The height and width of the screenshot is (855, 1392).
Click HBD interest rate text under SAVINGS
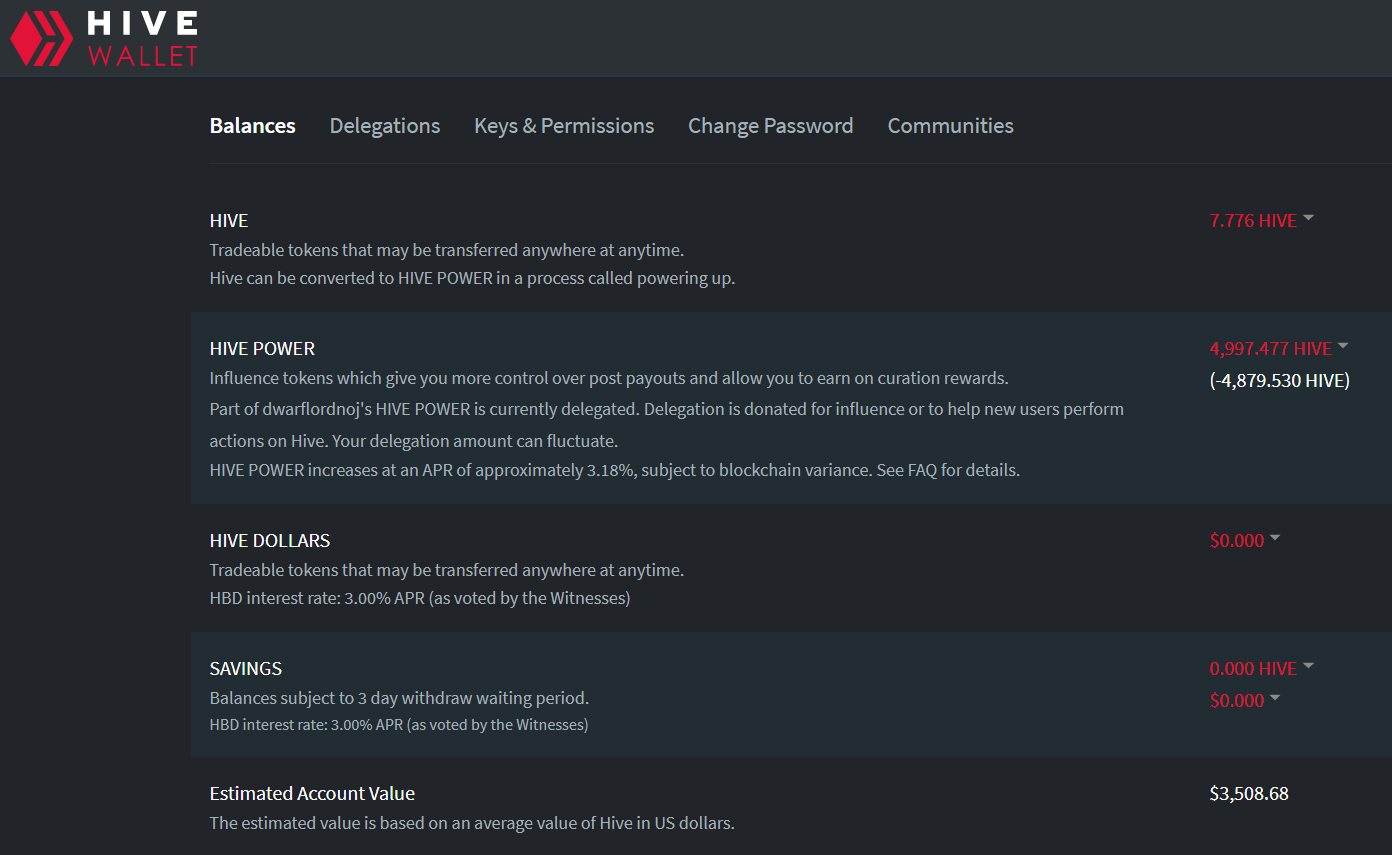coord(399,725)
